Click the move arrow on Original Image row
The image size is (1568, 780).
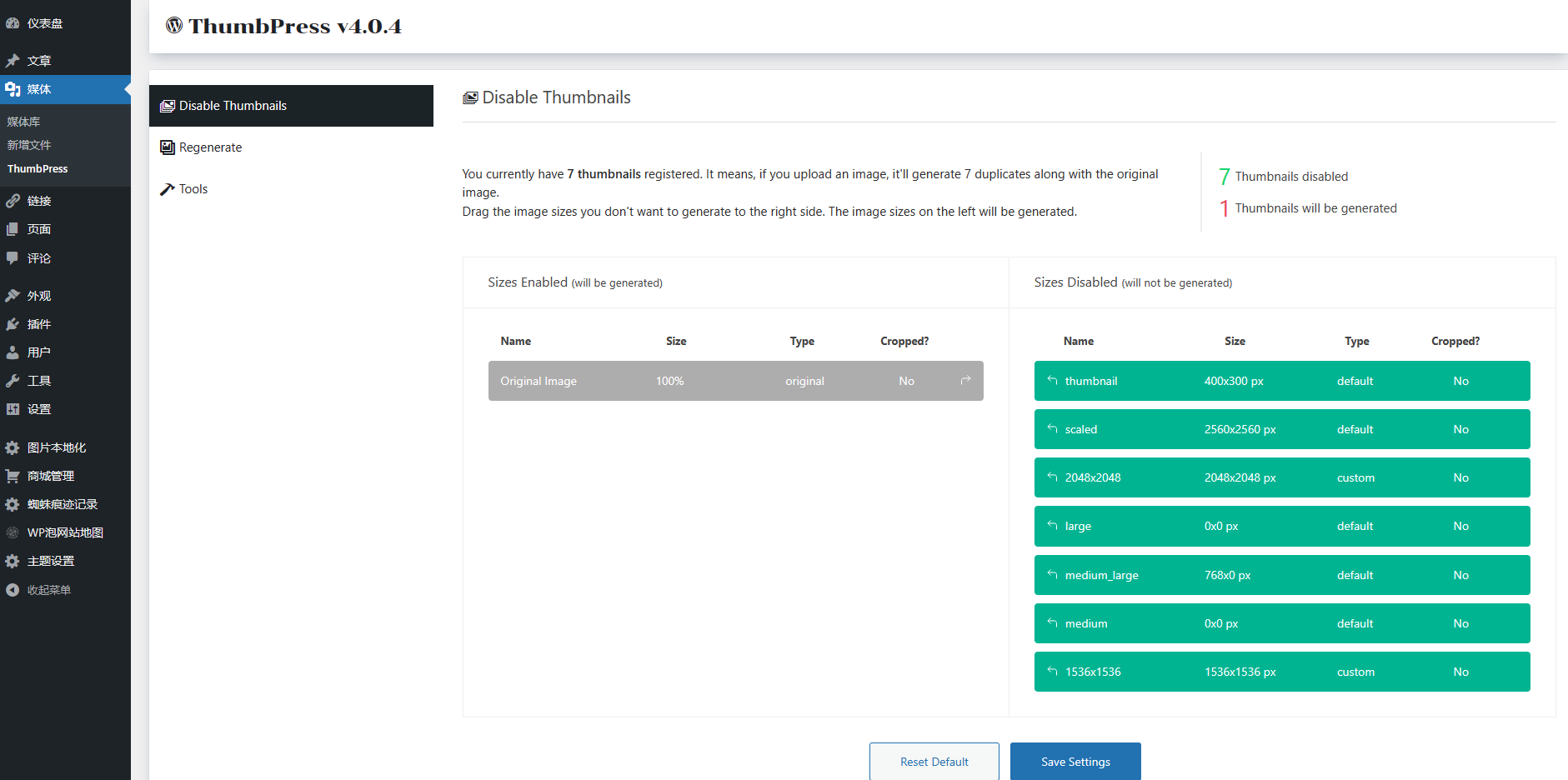click(x=965, y=381)
